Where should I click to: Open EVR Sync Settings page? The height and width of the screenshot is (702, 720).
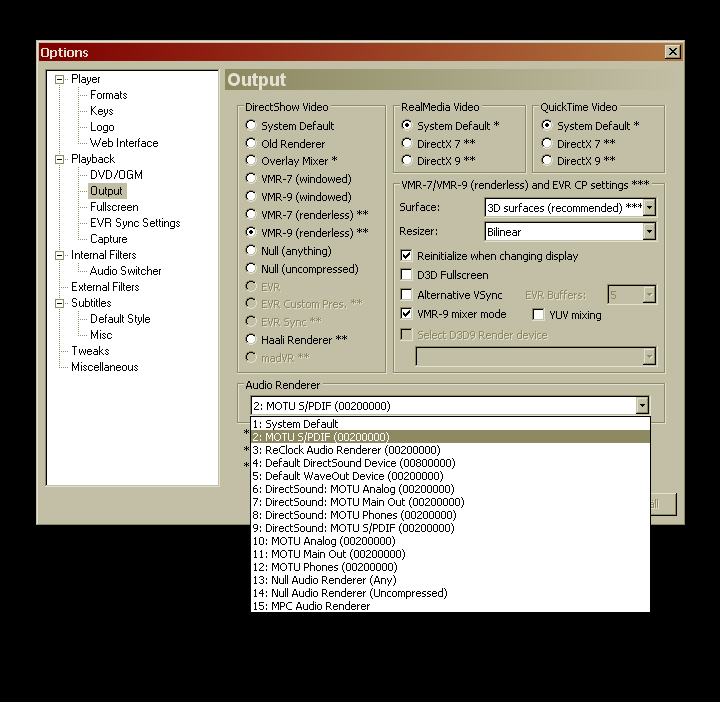click(x=135, y=223)
